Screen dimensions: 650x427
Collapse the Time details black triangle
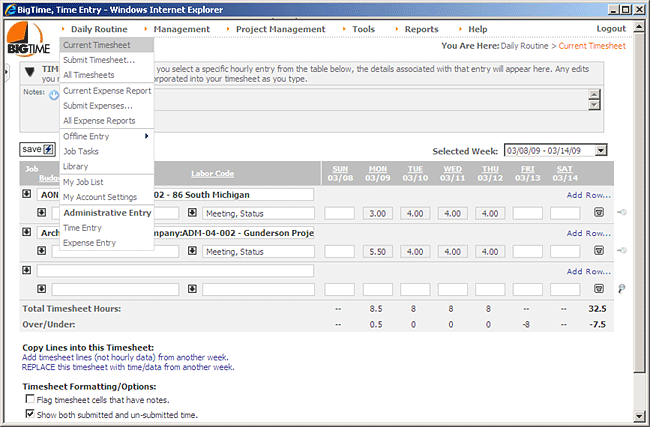[x=30, y=72]
